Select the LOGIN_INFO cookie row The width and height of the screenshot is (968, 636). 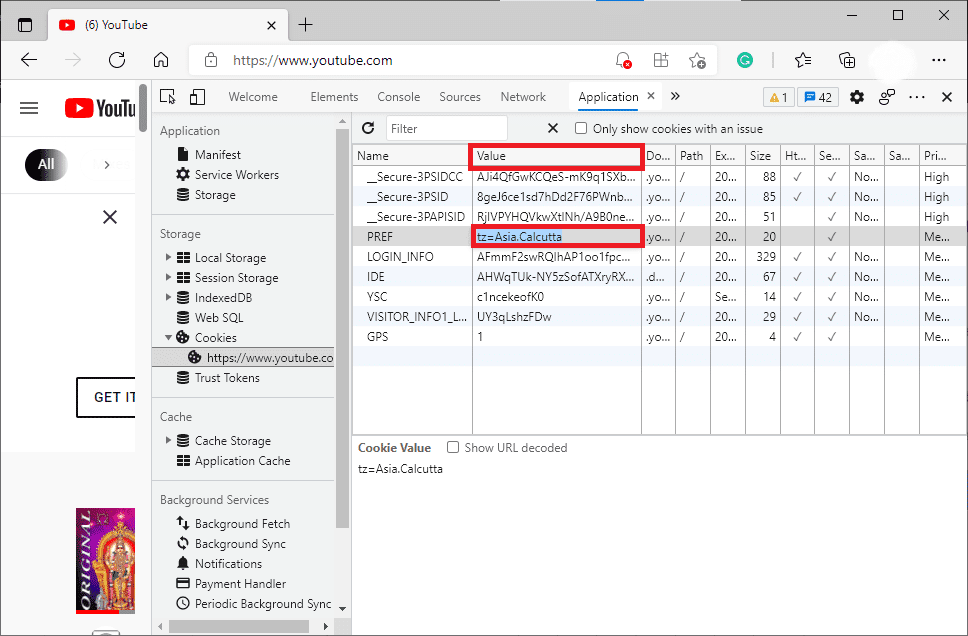pos(658,257)
